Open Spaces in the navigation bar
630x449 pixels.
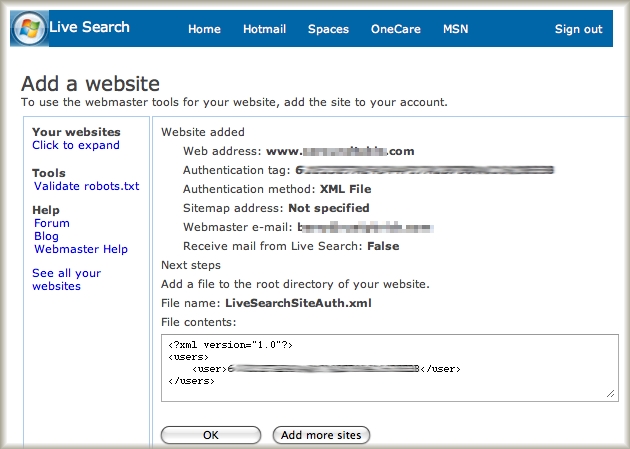click(328, 29)
